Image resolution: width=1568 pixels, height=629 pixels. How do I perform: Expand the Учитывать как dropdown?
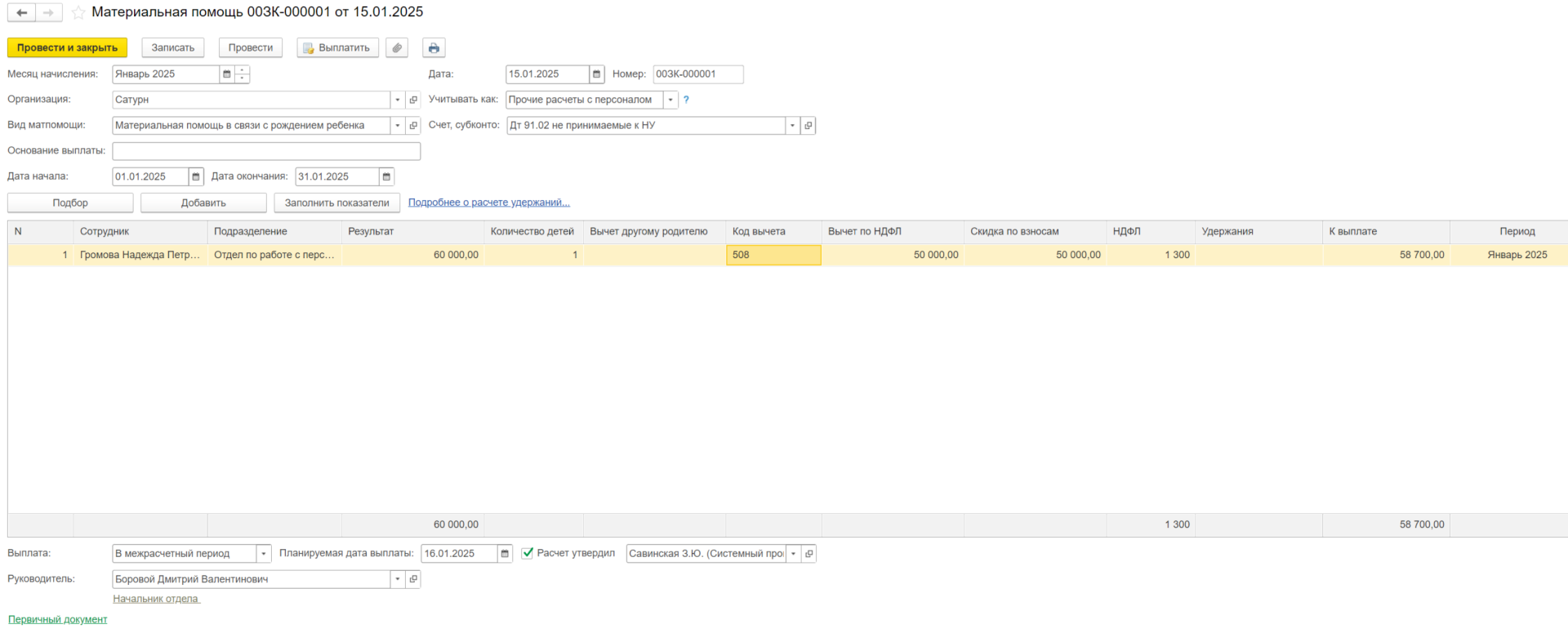point(670,100)
